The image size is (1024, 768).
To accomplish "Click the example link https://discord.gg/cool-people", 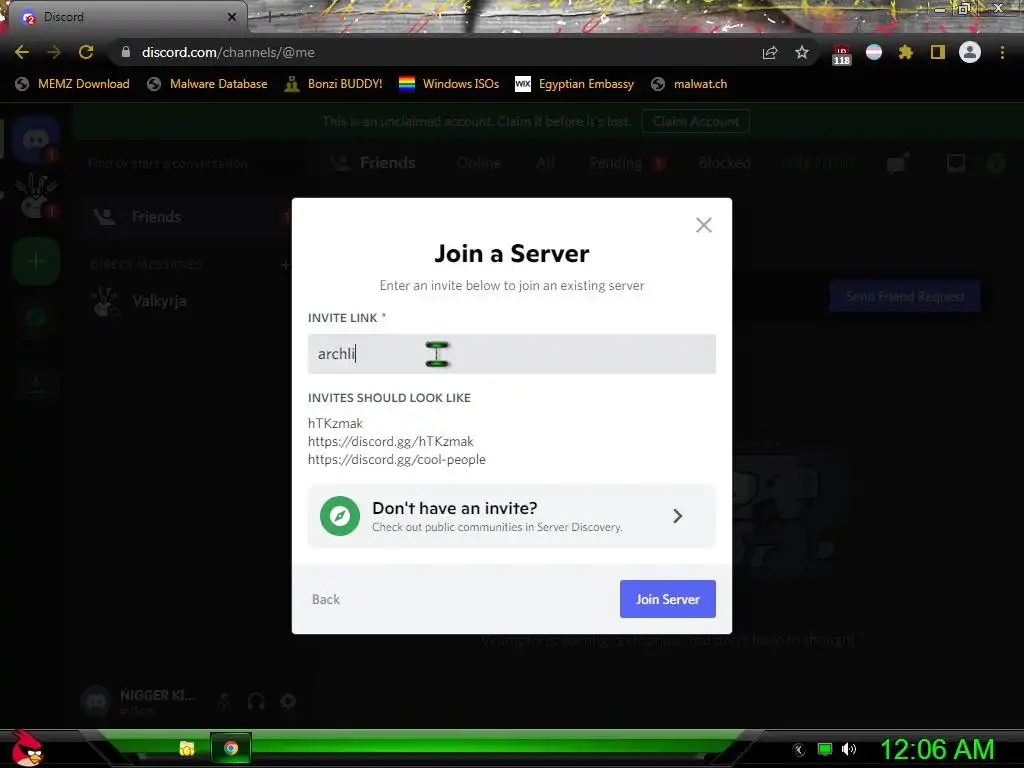I will [396, 460].
